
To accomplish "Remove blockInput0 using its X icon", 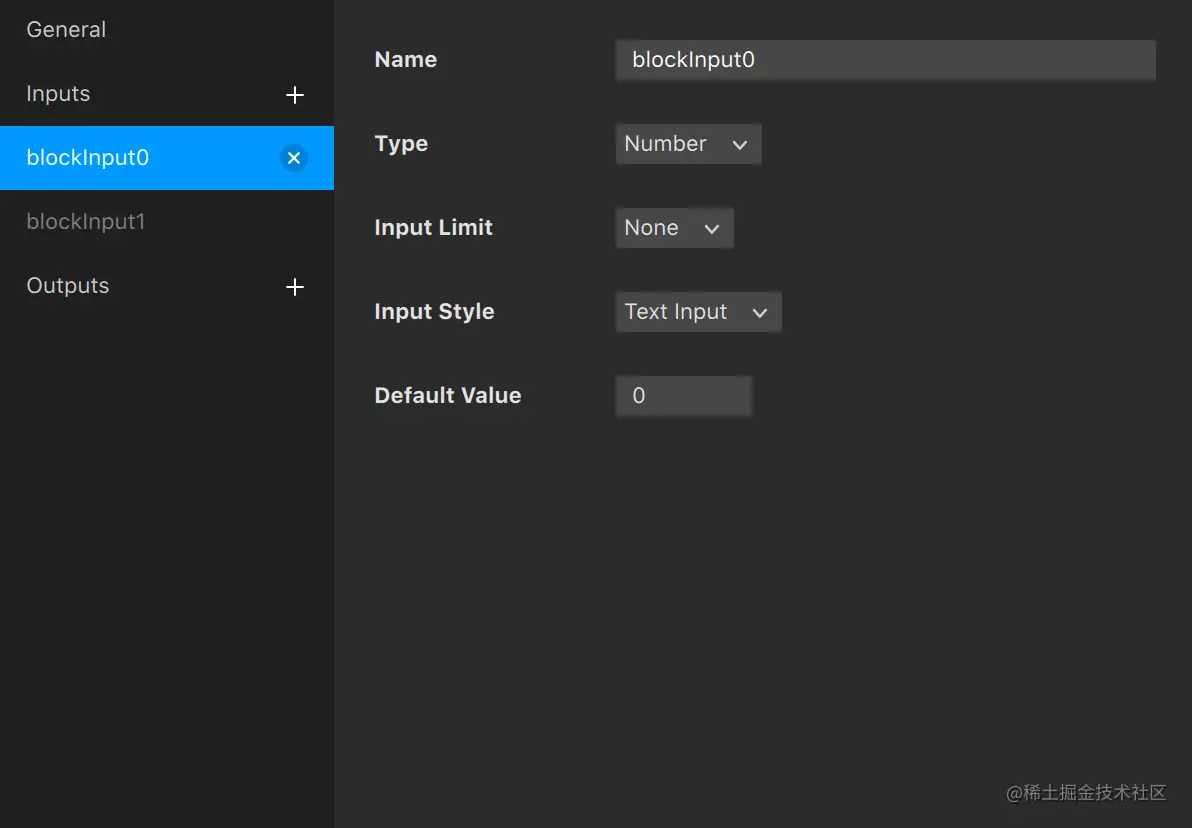I will pos(294,158).
